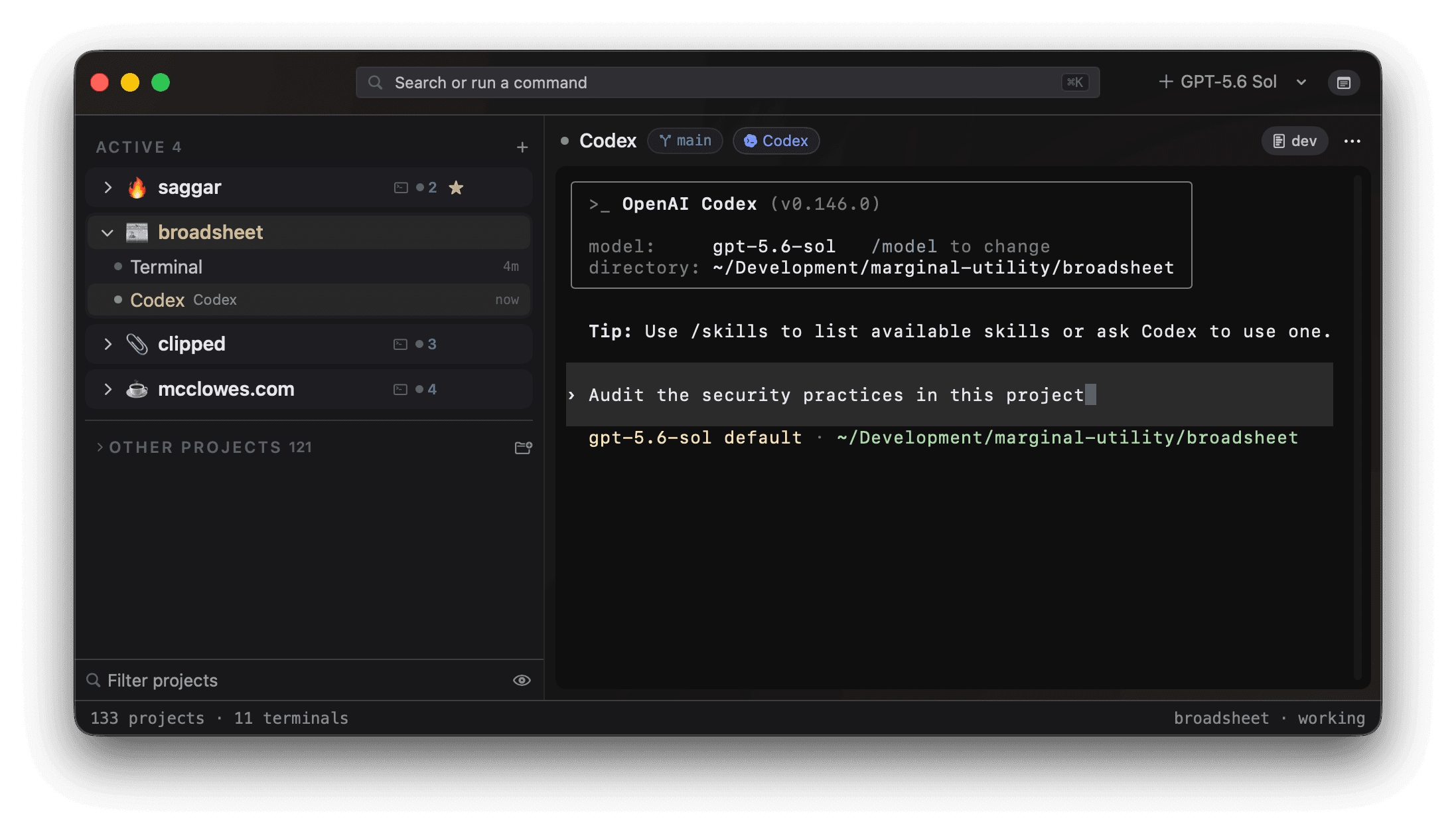Screen dimensions: 1456x834
Task: Click the blue Codex agent badge
Action: (x=776, y=141)
